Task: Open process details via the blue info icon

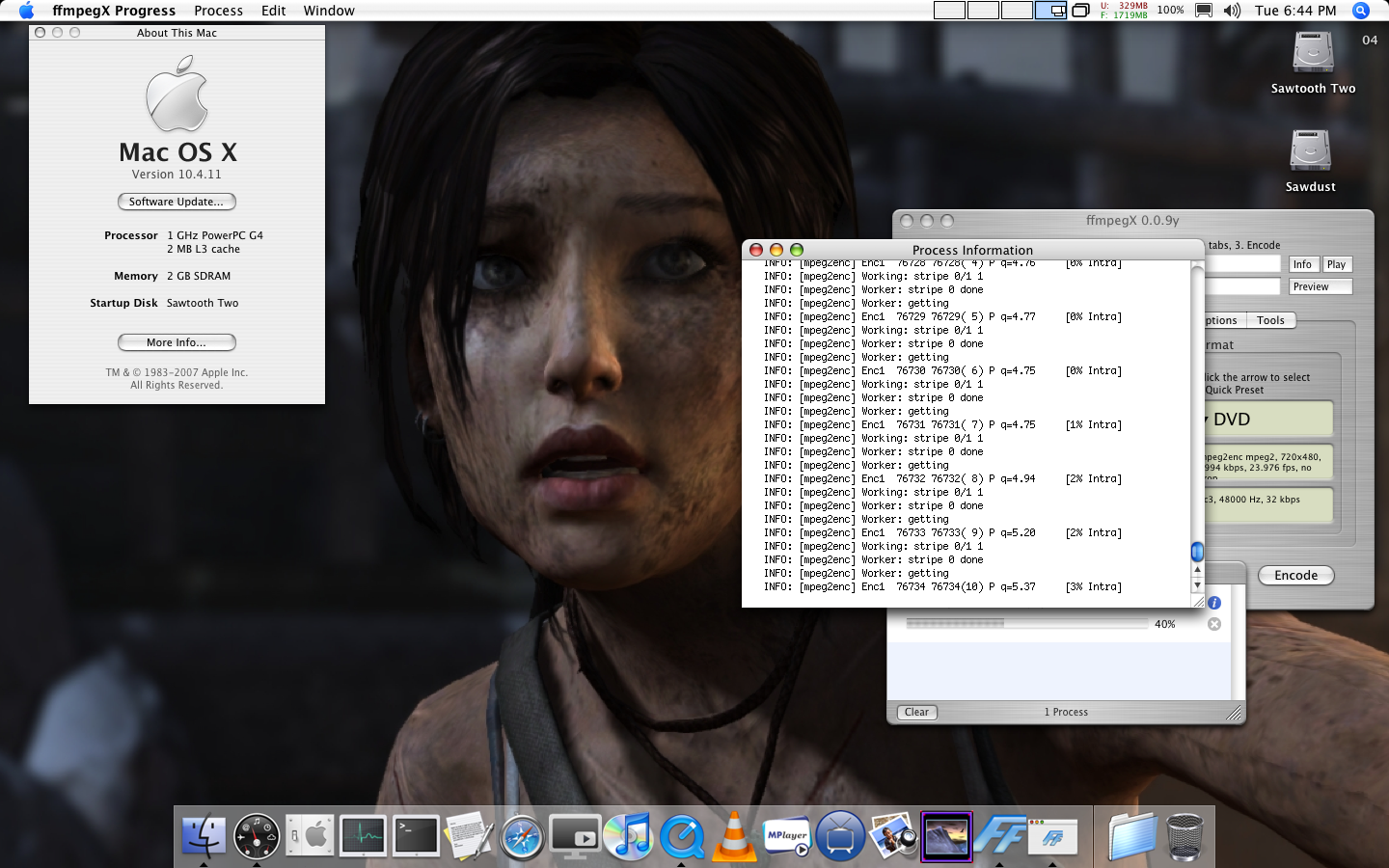Action: [x=1214, y=603]
